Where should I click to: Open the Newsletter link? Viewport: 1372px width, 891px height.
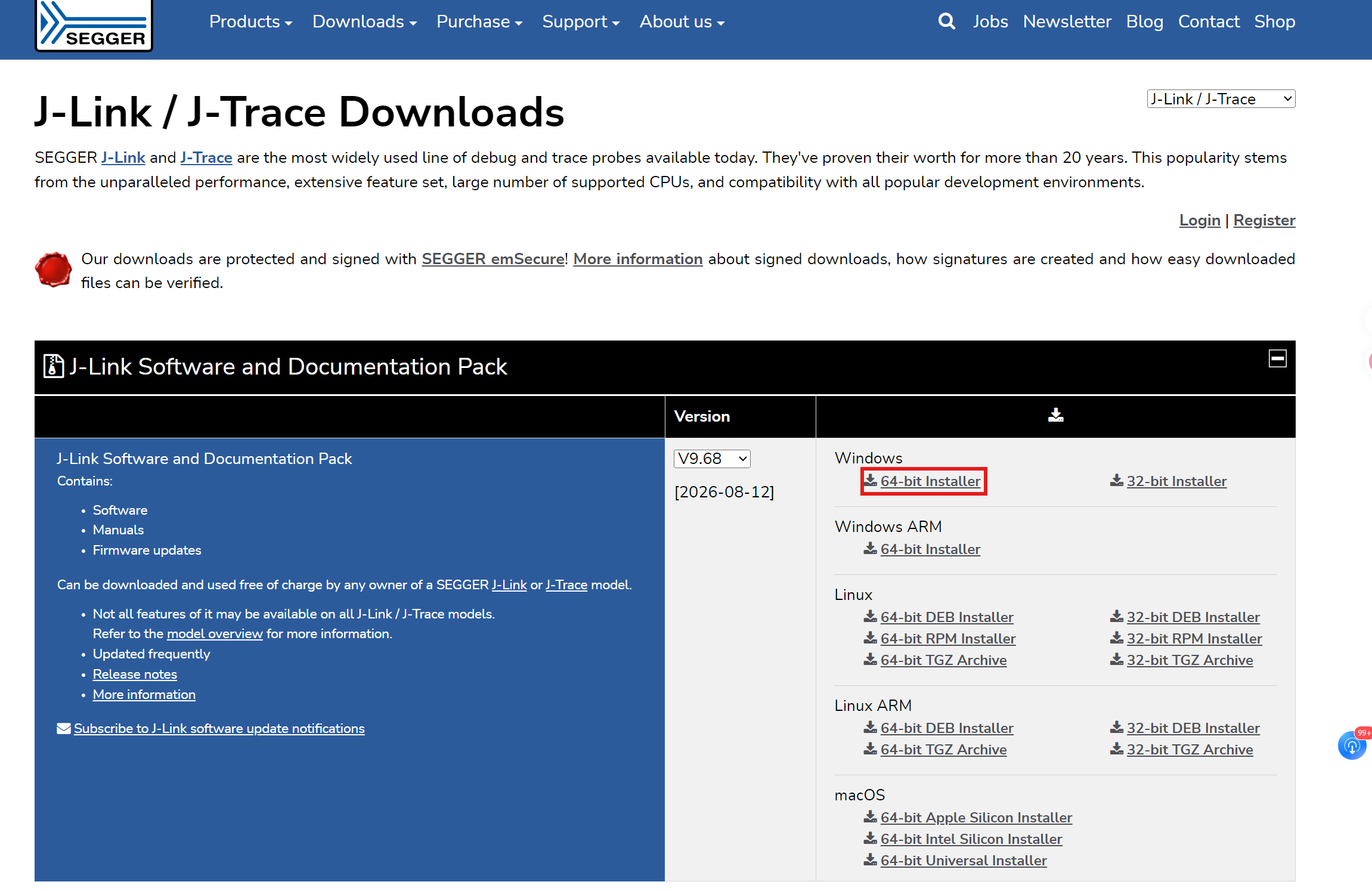(x=1067, y=21)
